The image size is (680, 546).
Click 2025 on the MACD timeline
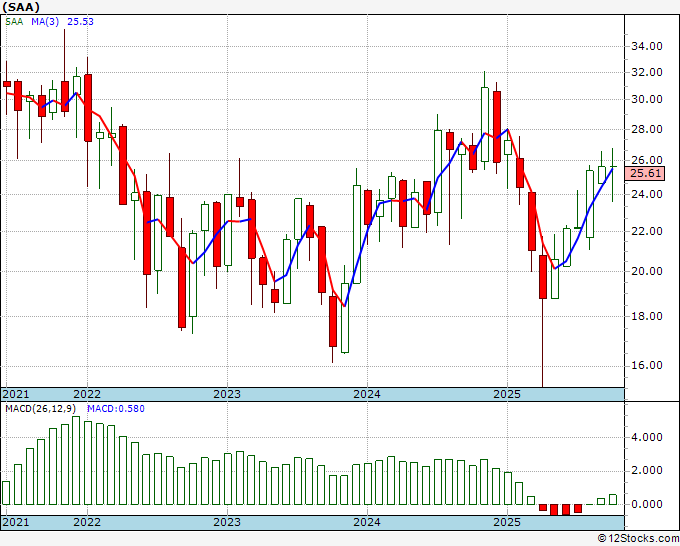click(x=507, y=522)
